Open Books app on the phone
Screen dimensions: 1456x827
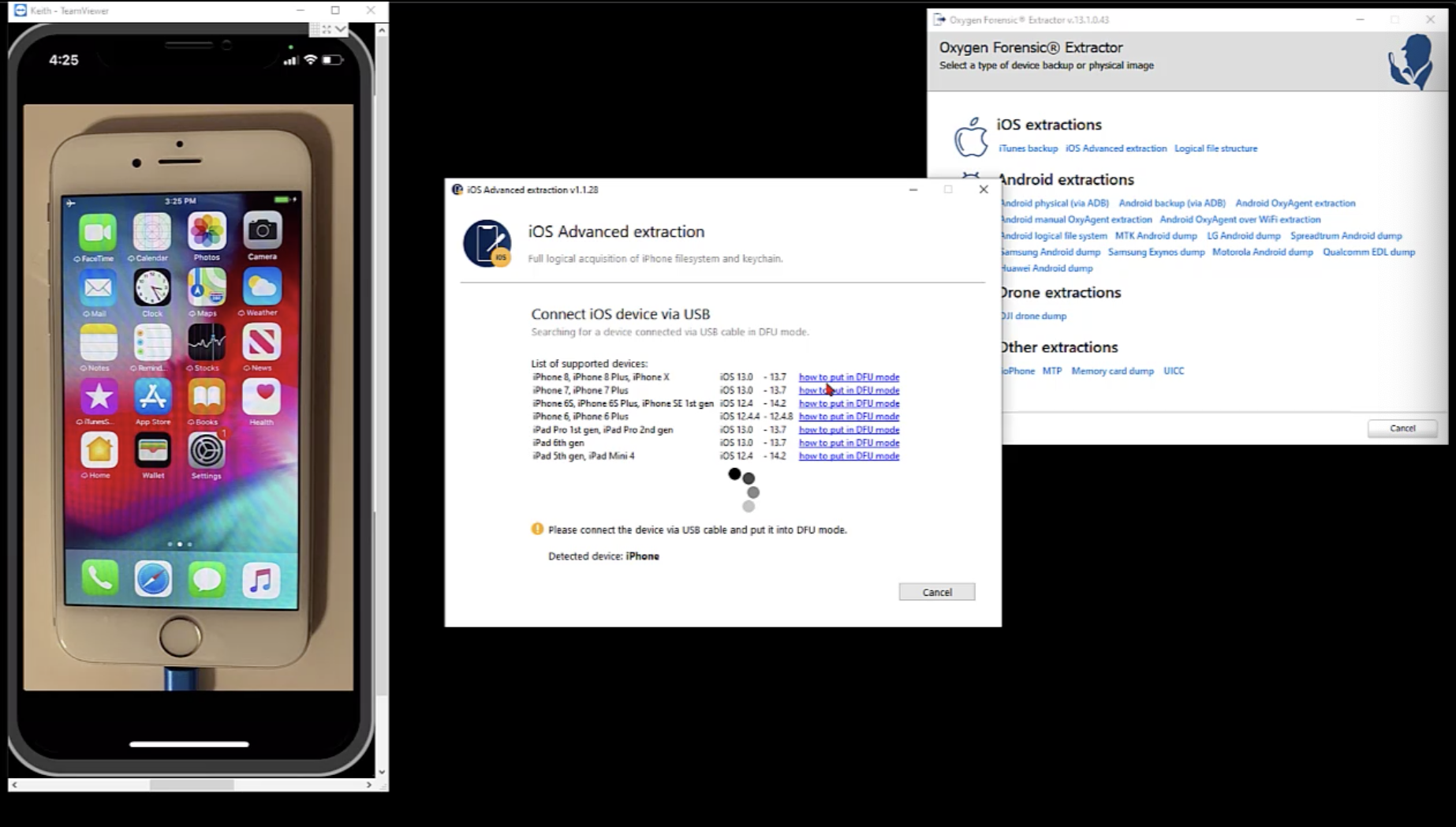(207, 397)
